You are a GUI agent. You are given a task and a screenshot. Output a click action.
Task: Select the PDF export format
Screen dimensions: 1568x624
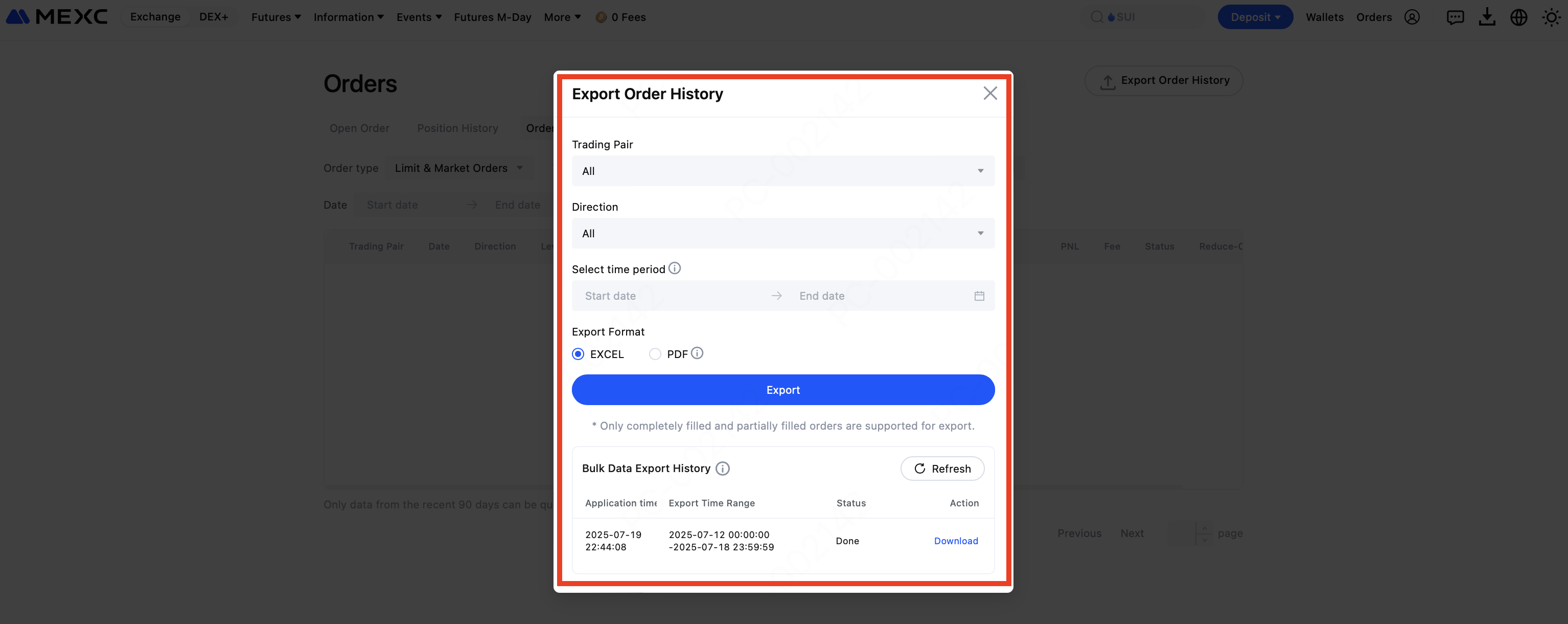pyautogui.click(x=655, y=354)
